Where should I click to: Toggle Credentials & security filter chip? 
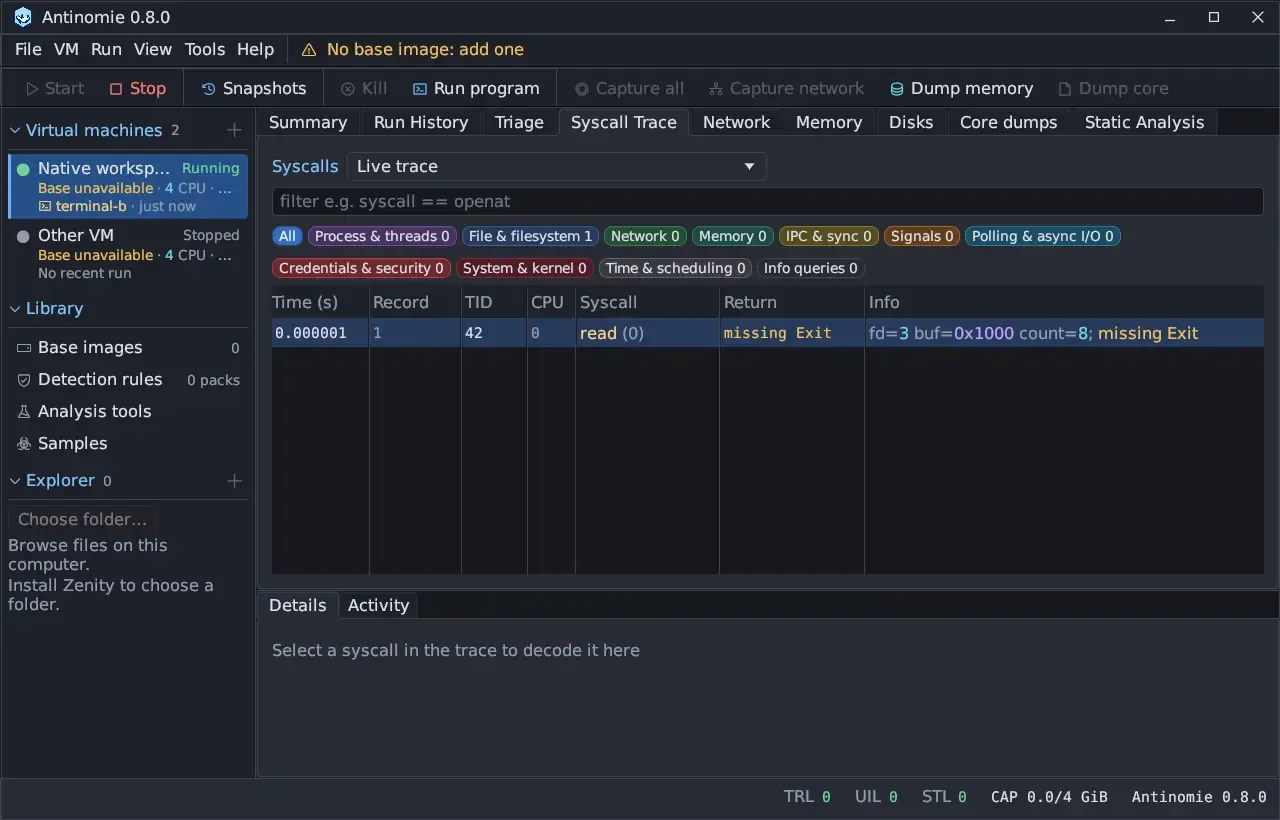click(361, 268)
